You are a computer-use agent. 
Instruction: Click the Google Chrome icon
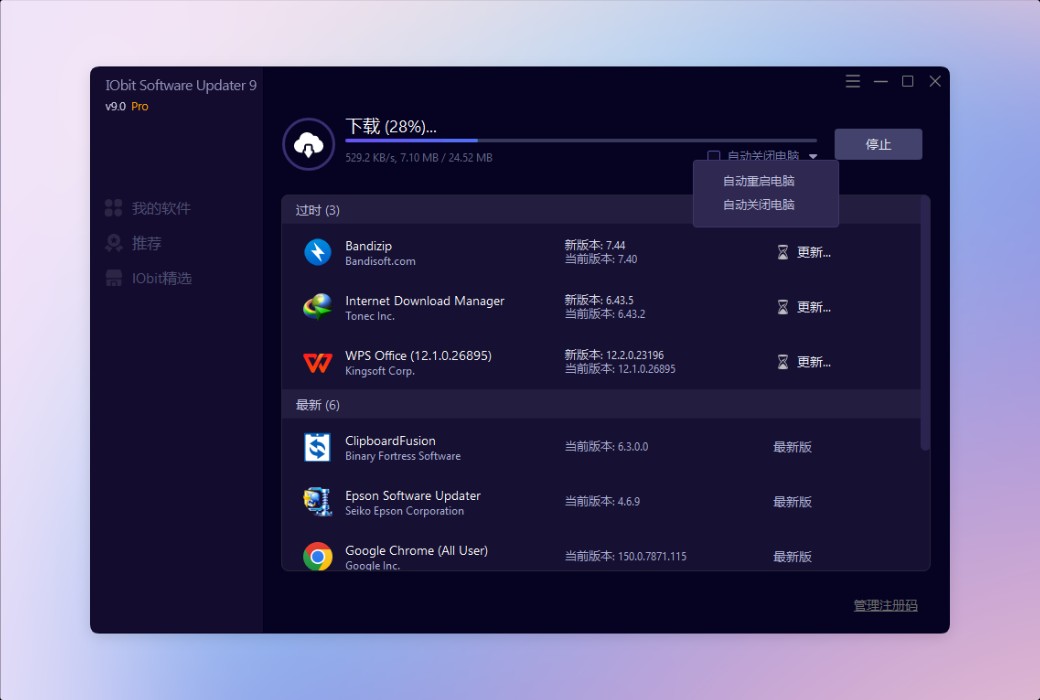318,557
